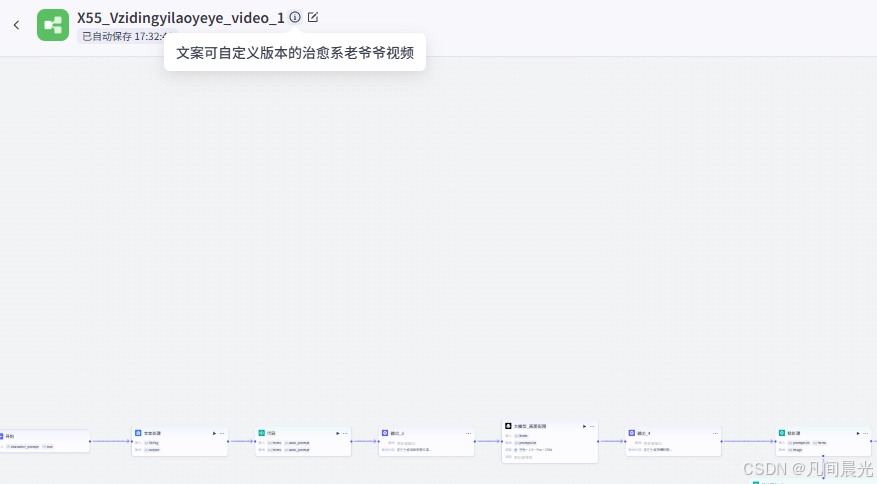Click the info icon beside the workflow title
Image resolution: width=877 pixels, height=484 pixels.
coord(295,17)
